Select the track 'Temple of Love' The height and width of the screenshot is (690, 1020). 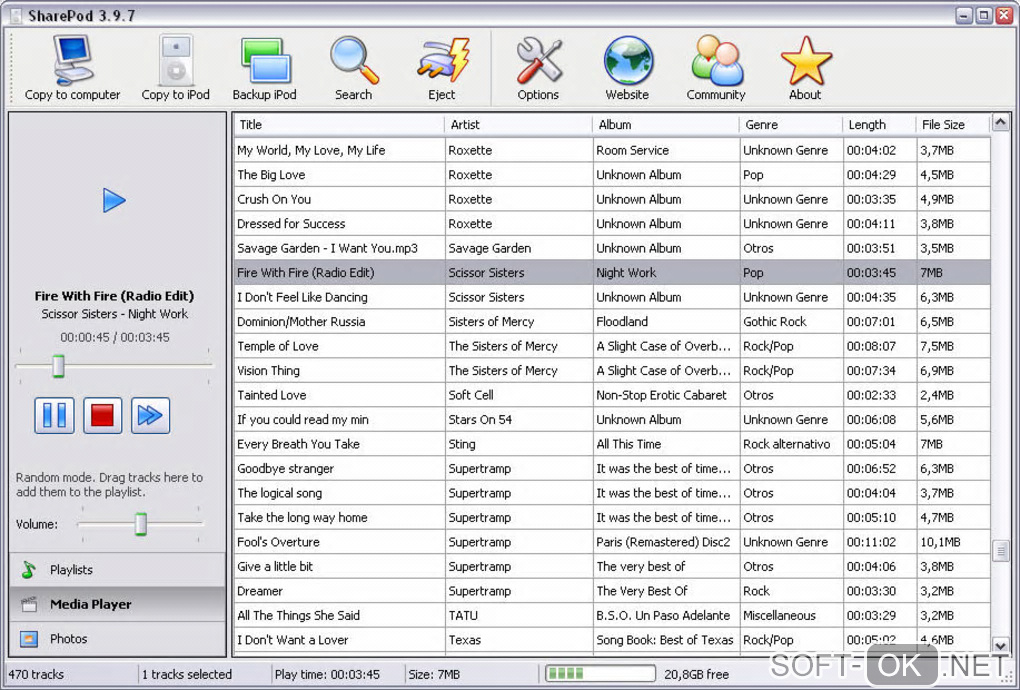(x=612, y=346)
